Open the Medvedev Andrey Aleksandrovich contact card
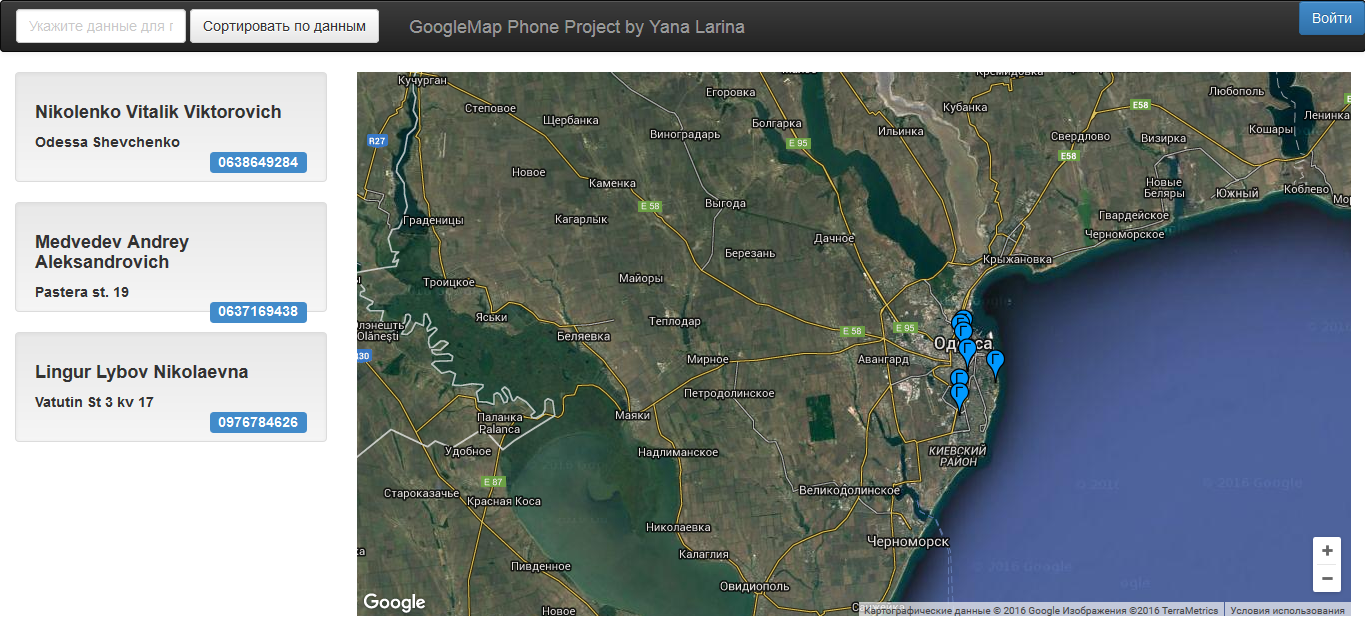 pyautogui.click(x=171, y=257)
